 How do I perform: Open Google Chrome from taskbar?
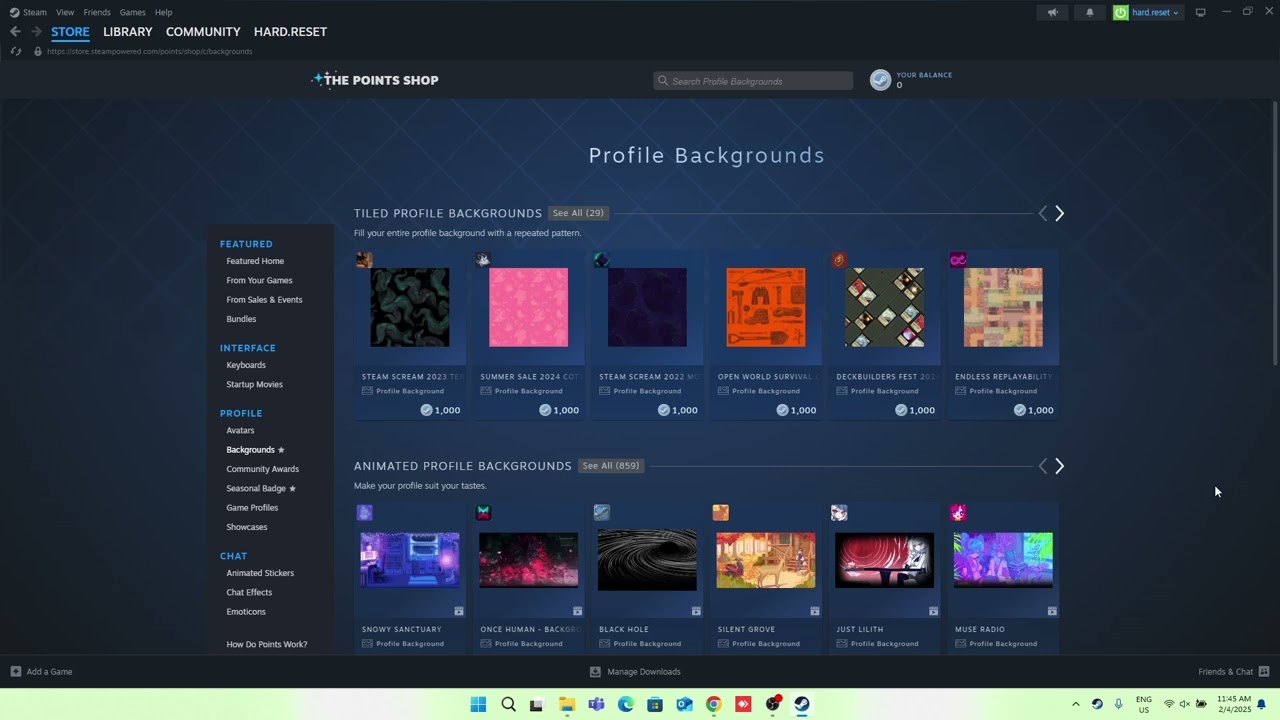click(x=713, y=704)
